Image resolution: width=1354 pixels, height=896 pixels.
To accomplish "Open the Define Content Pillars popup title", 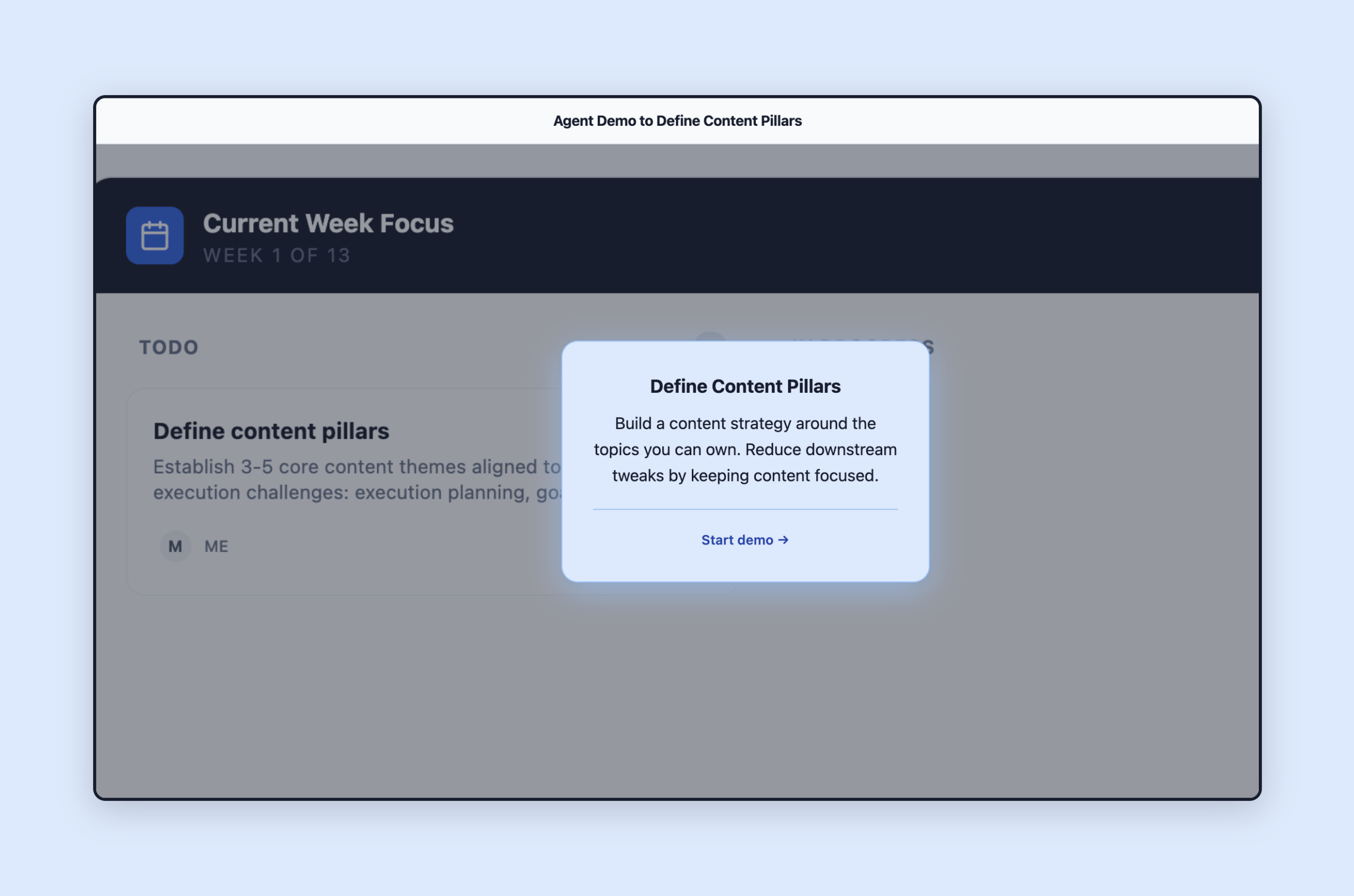I will click(x=745, y=386).
